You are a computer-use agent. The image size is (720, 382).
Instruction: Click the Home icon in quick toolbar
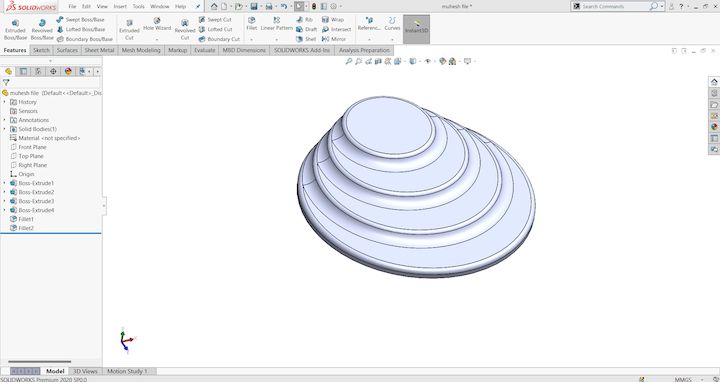(x=214, y=6)
